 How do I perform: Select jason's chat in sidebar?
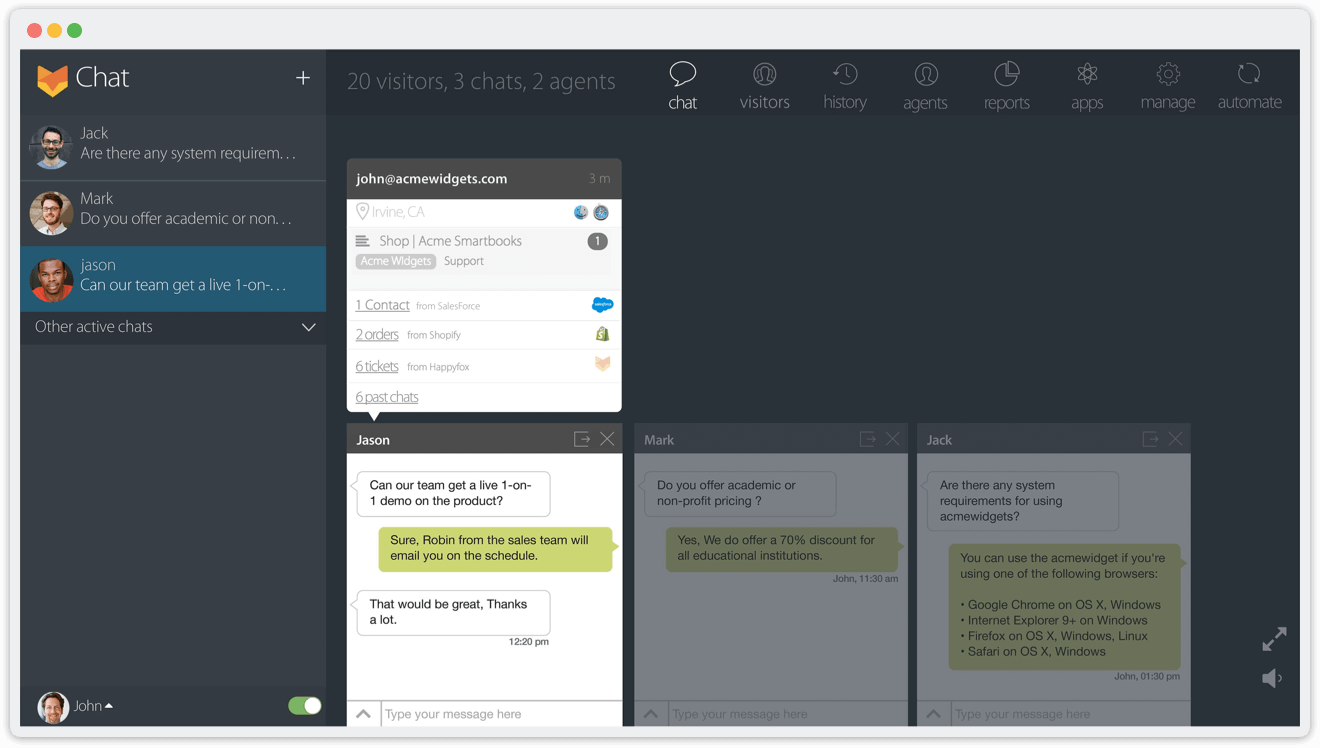pyautogui.click(x=173, y=279)
